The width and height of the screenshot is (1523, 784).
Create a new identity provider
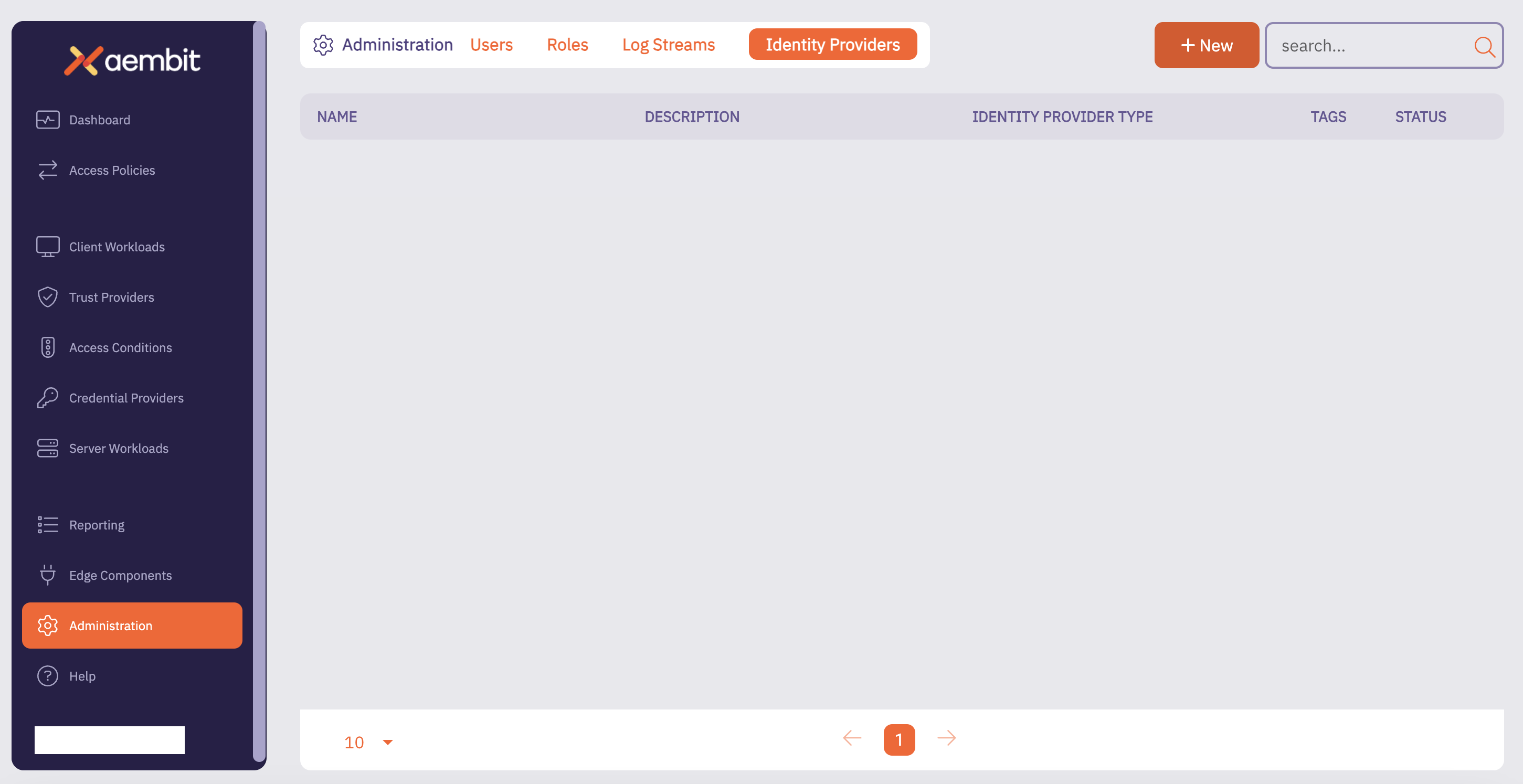click(x=1206, y=45)
